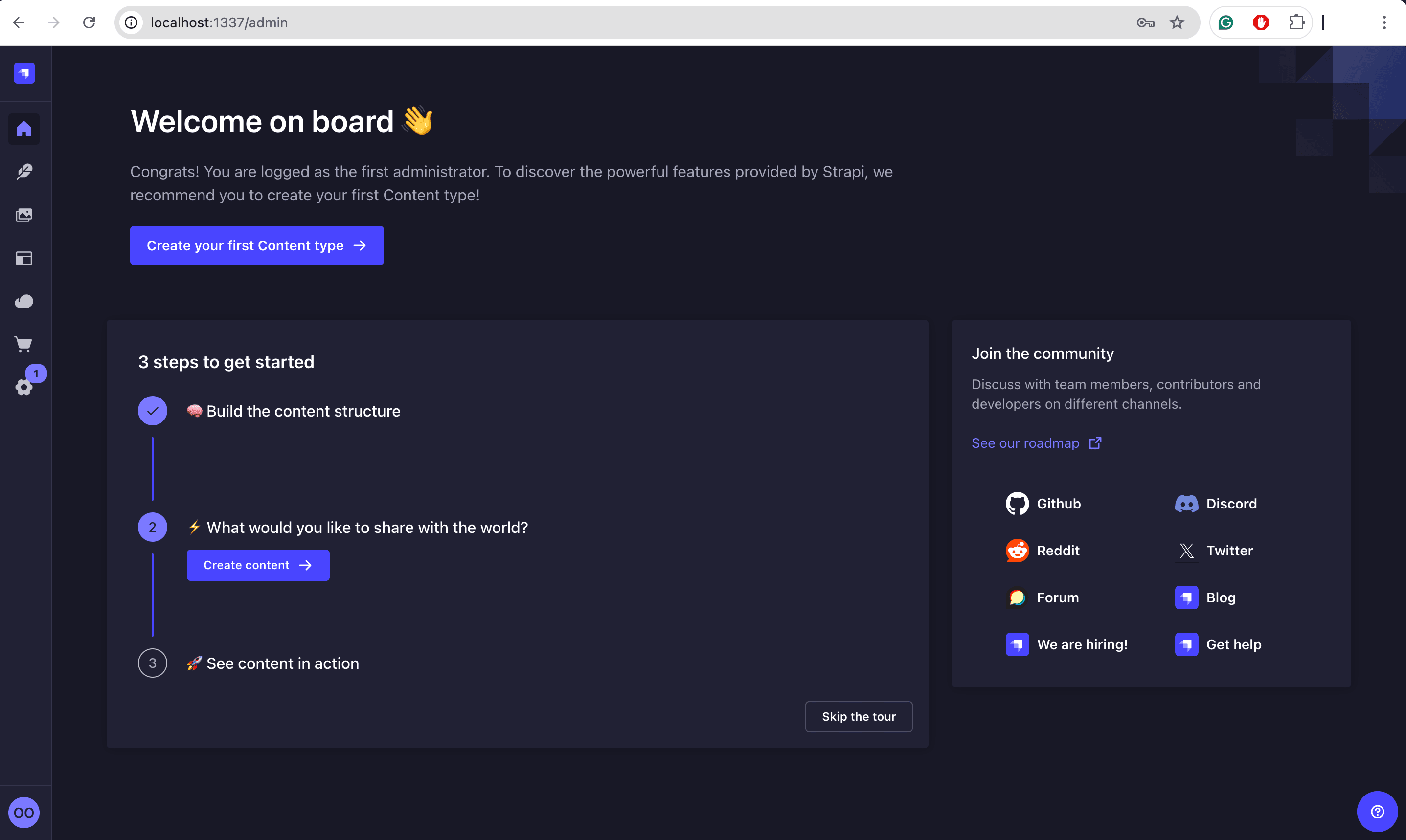
Task: Click Create your first Content type button
Action: click(257, 245)
